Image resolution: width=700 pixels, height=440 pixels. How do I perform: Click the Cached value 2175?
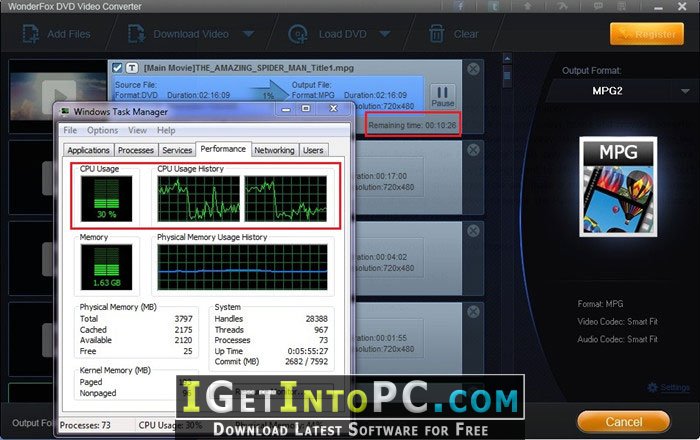183,330
